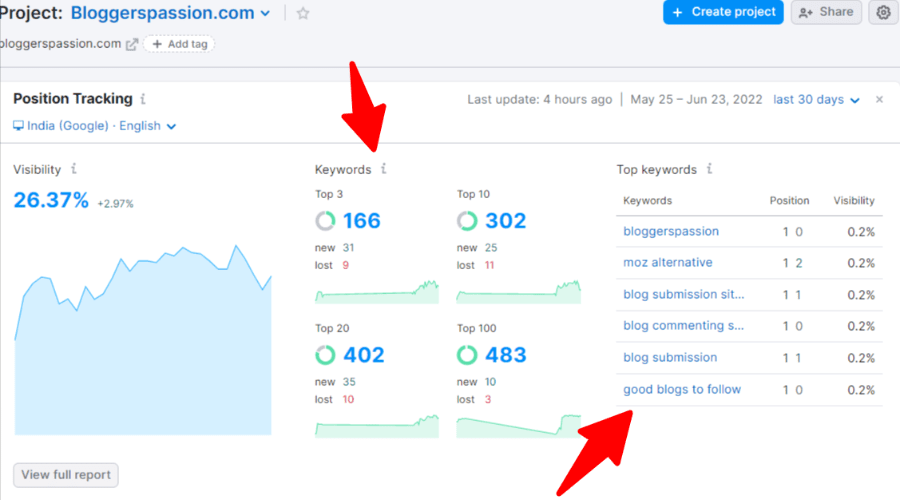The height and width of the screenshot is (500, 900).
Task: Click the visibility trend area chart
Action: 143,340
